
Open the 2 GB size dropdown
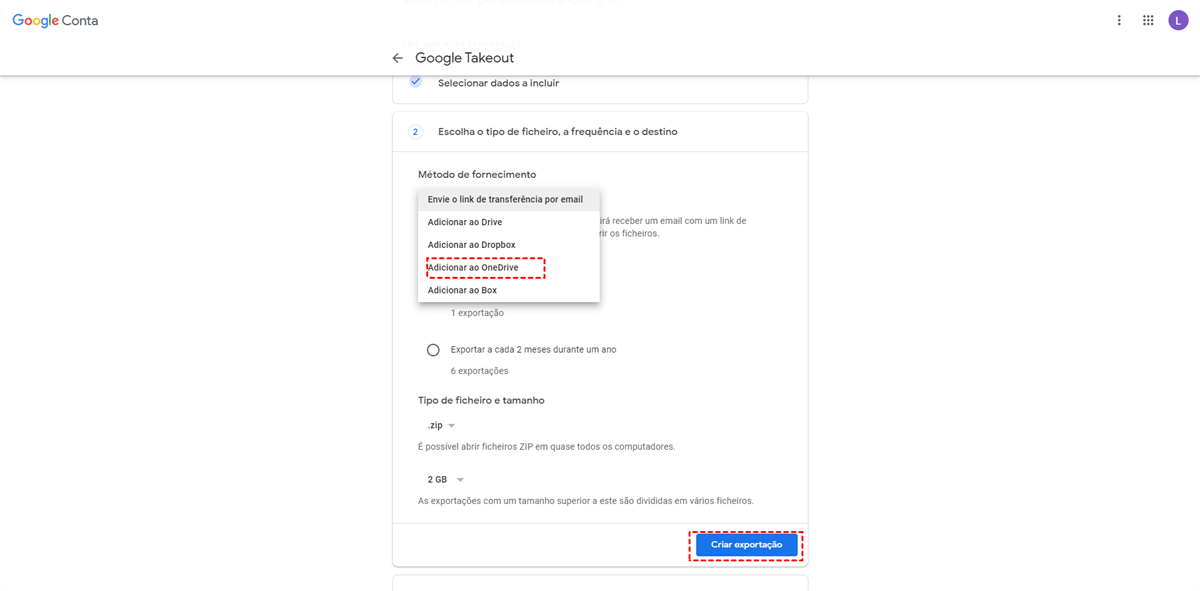446,480
